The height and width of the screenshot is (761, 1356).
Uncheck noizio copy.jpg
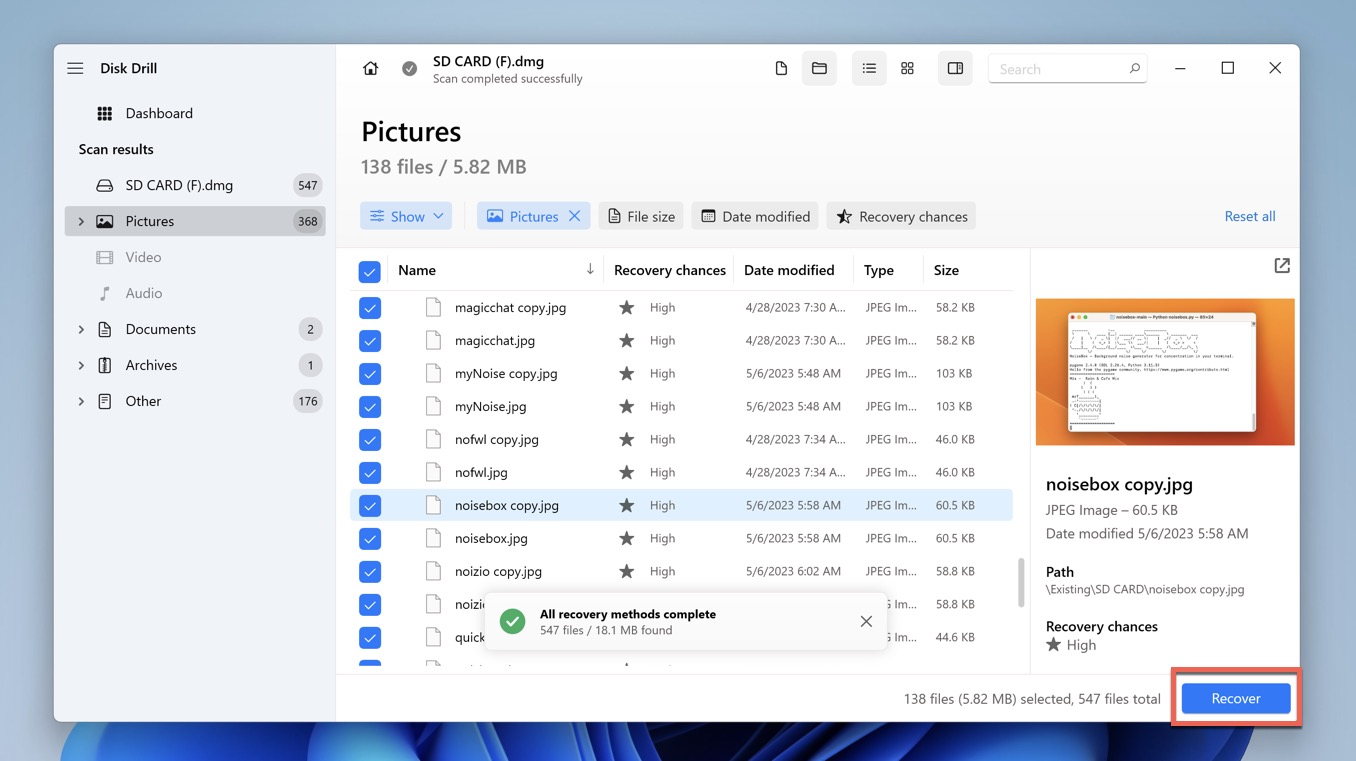370,572
